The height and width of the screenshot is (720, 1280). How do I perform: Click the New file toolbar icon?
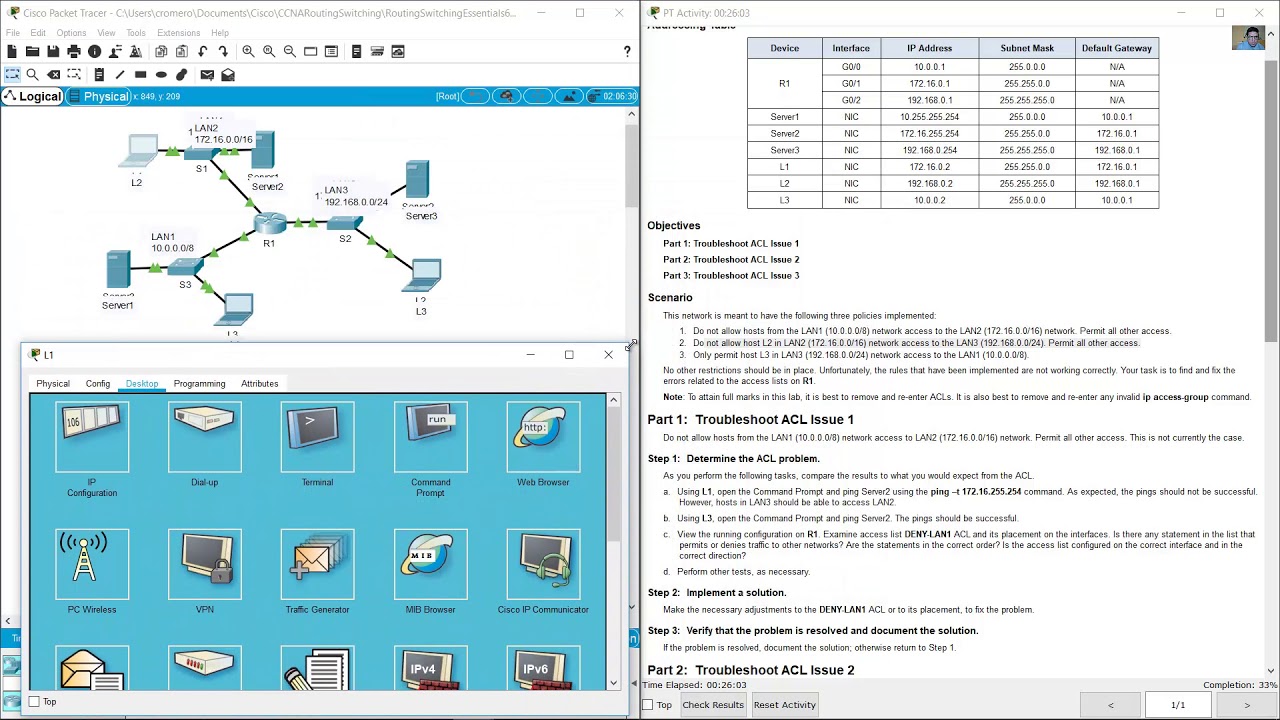point(12,51)
